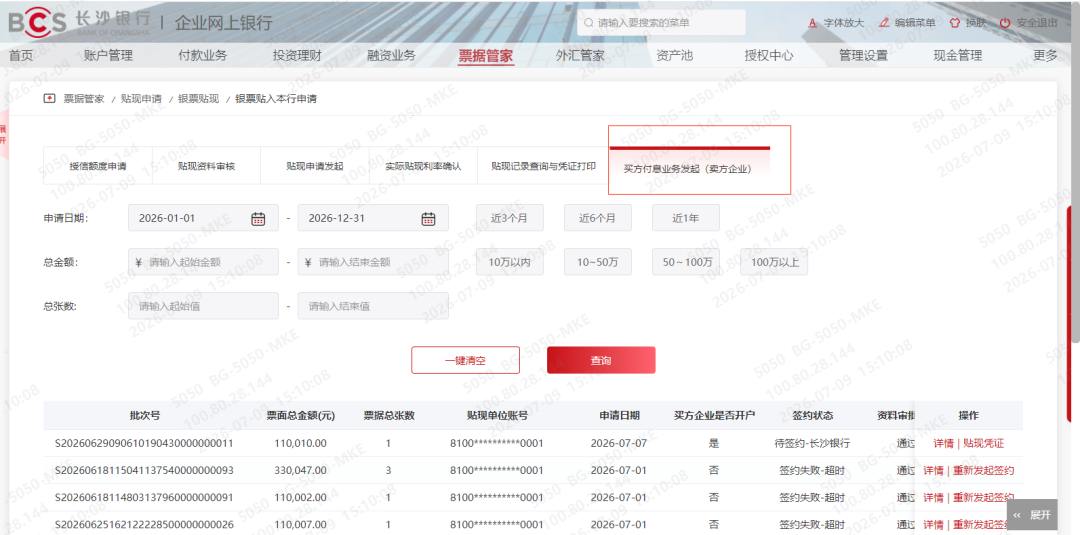
Task: Select the 10~50万 amount filter
Action: (x=598, y=262)
